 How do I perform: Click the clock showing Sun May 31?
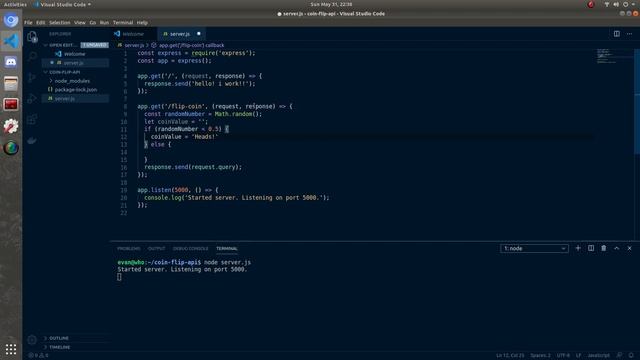coord(331,4)
